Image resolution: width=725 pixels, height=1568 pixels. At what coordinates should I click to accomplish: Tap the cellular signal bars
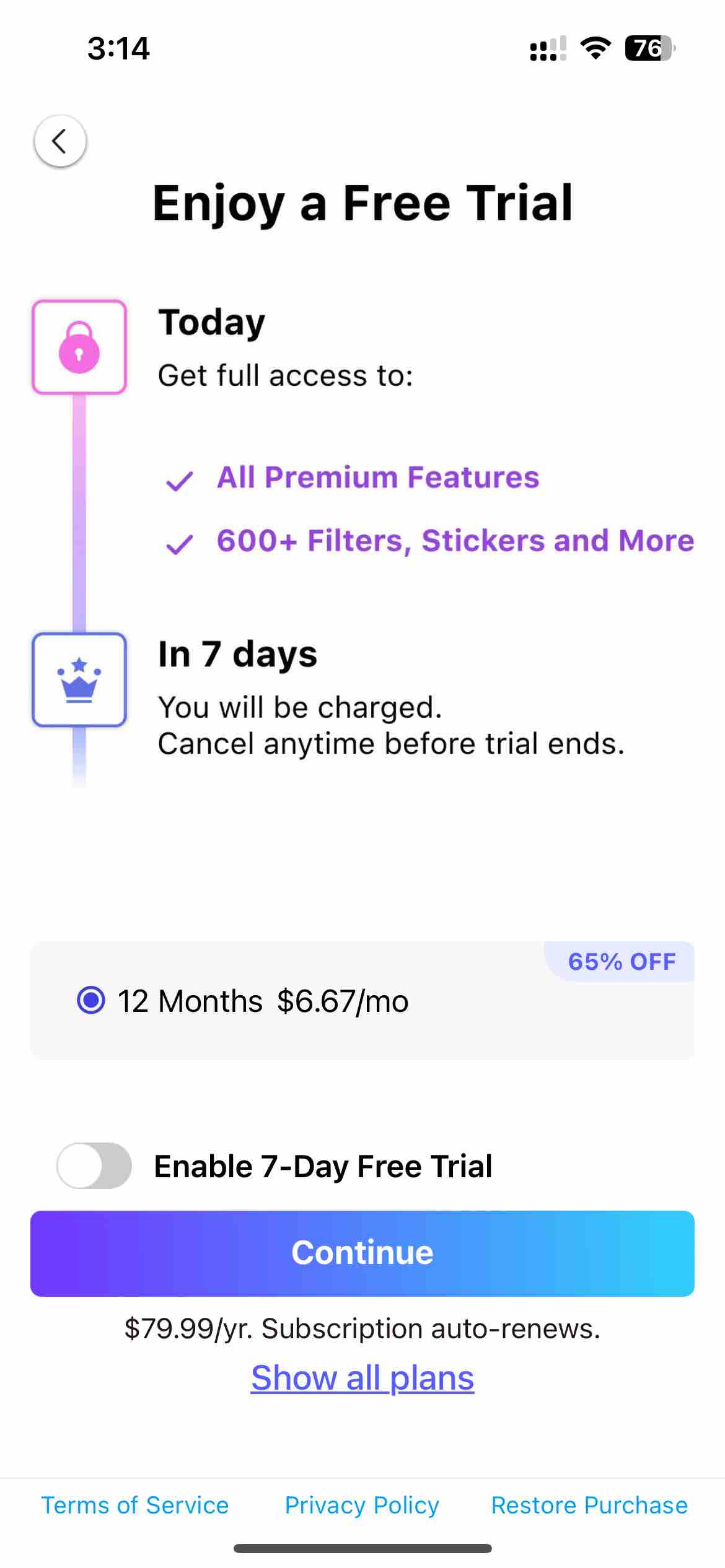point(548,49)
